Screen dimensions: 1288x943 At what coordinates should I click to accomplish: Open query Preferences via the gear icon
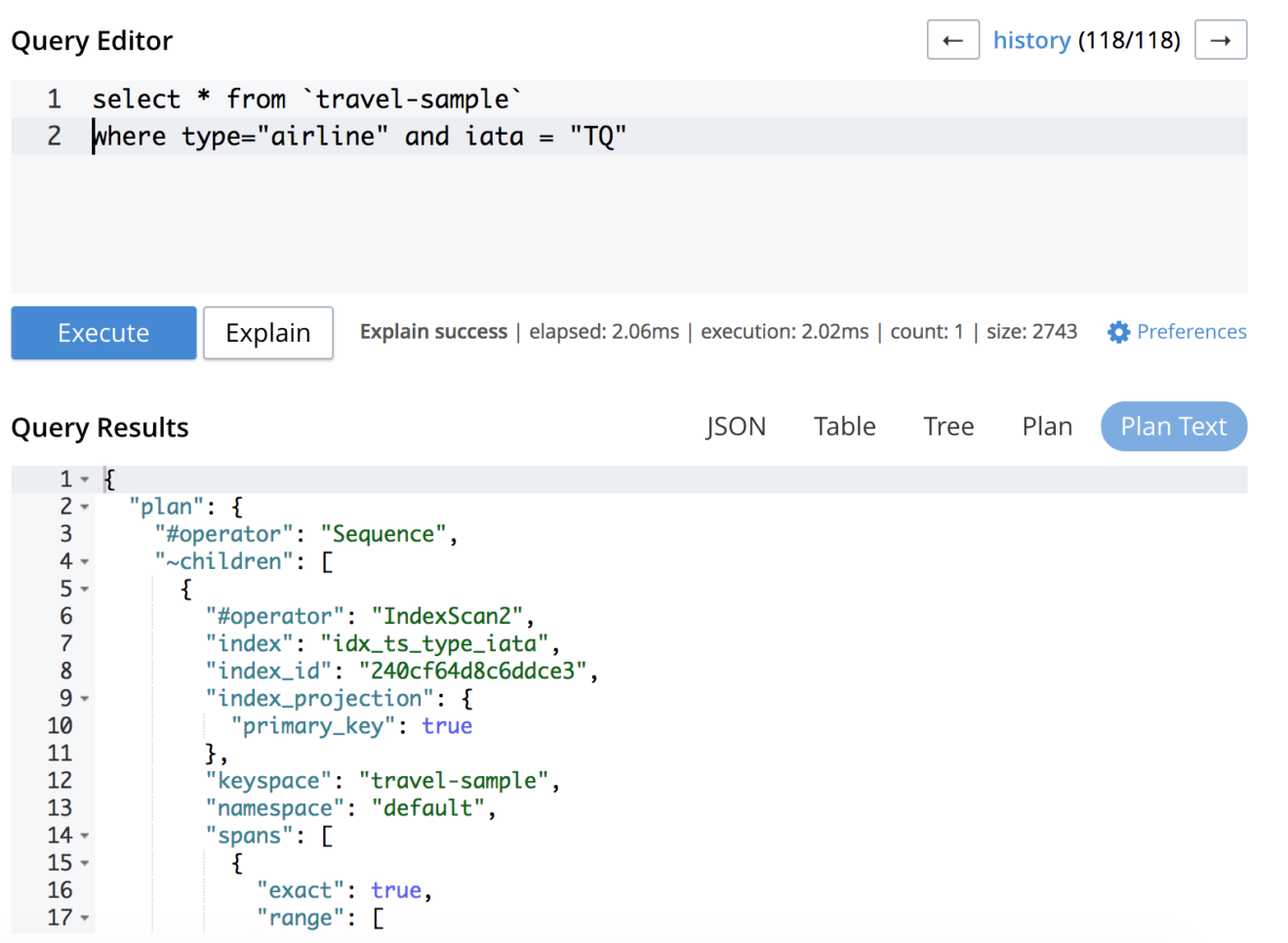point(1118,332)
